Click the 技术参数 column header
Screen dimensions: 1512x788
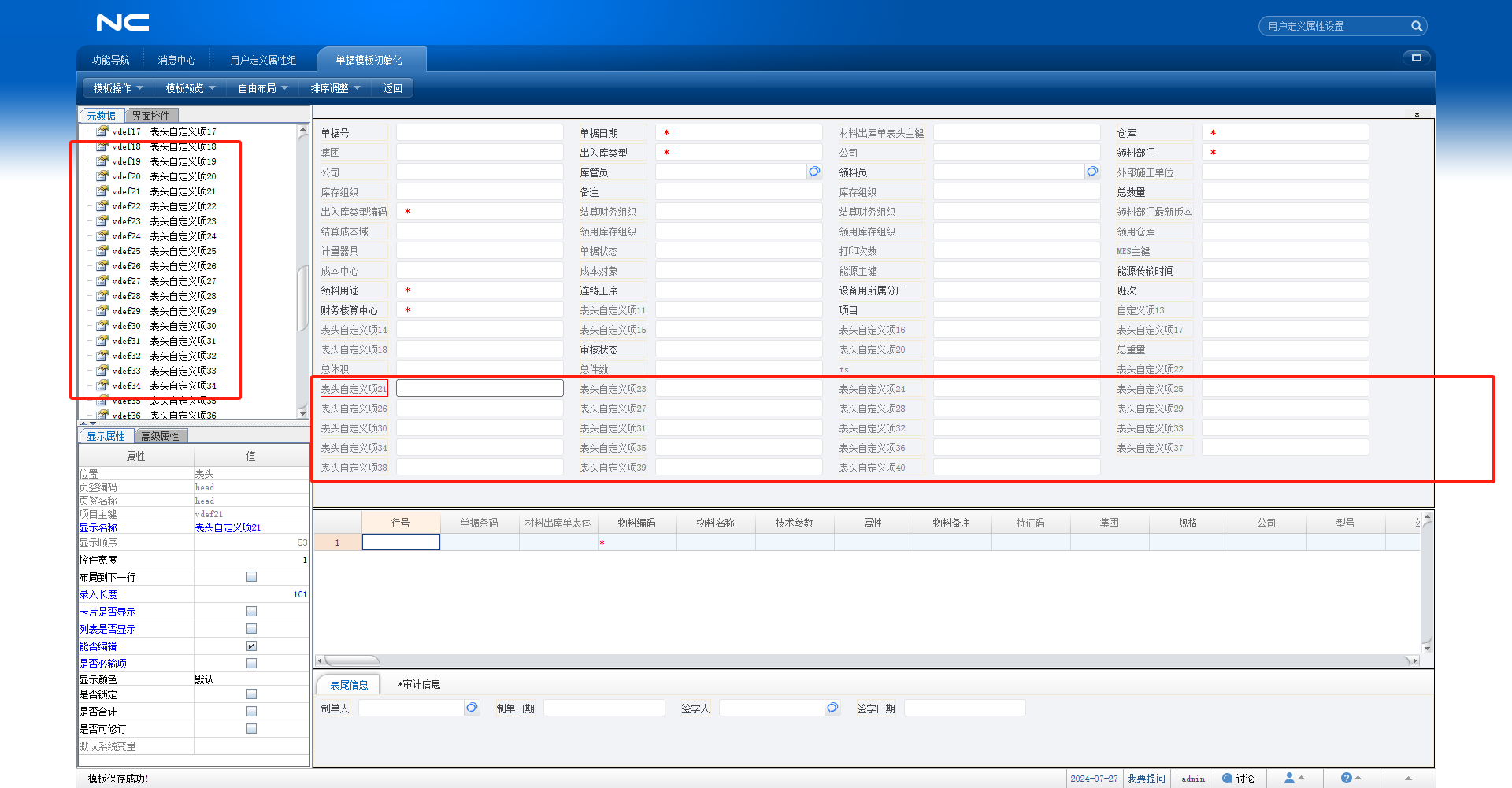tap(794, 523)
